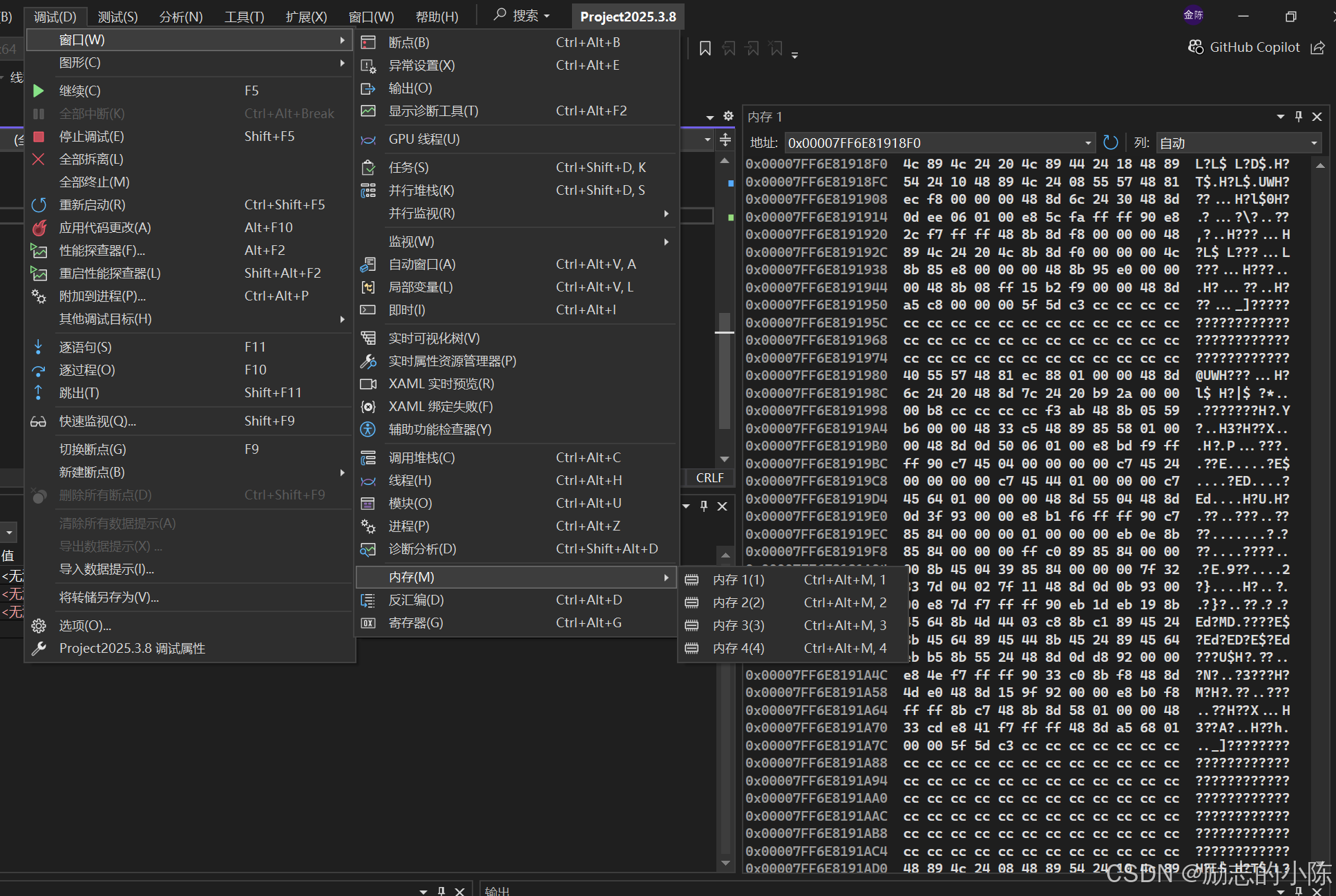Click the Disassembly (反汇编) window icon
Viewport: 1336px width, 896px height.
click(x=368, y=600)
